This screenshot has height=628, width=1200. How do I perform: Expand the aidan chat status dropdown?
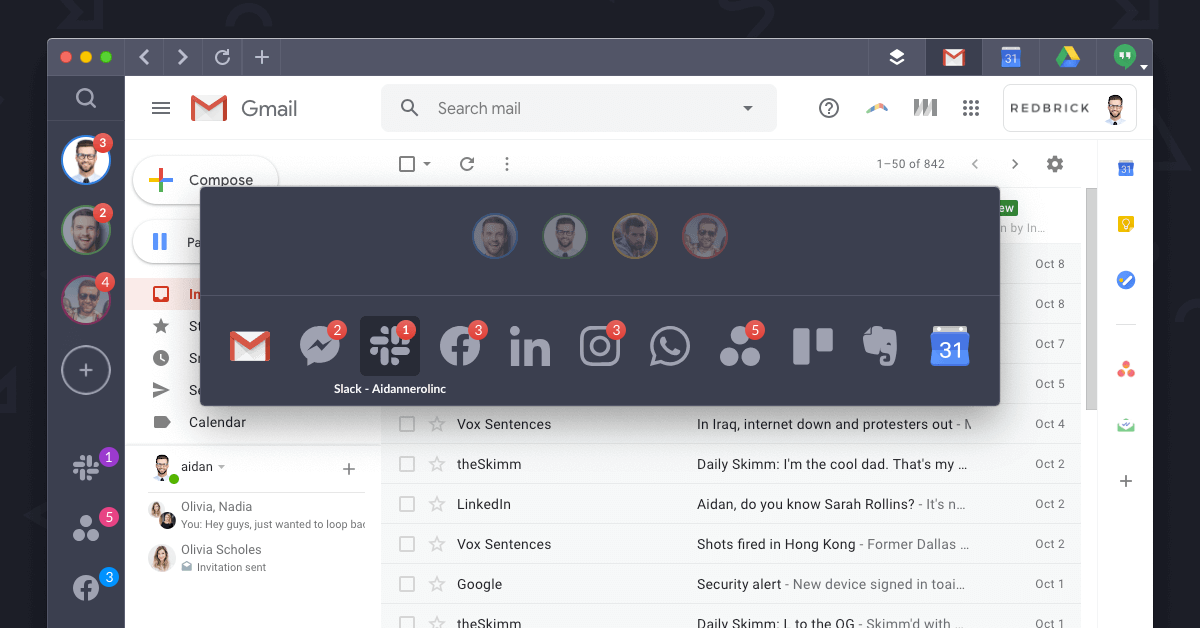tap(222, 467)
